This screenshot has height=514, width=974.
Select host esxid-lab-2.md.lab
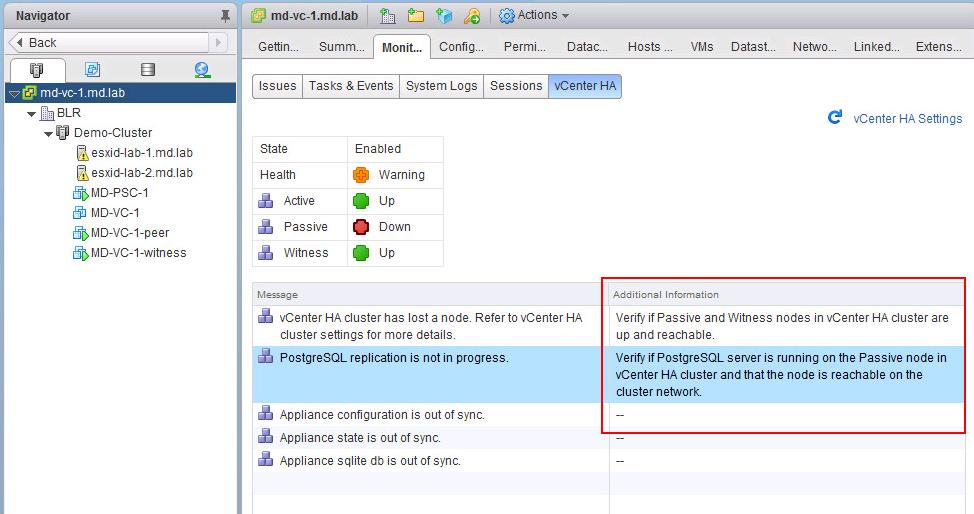click(x=142, y=173)
